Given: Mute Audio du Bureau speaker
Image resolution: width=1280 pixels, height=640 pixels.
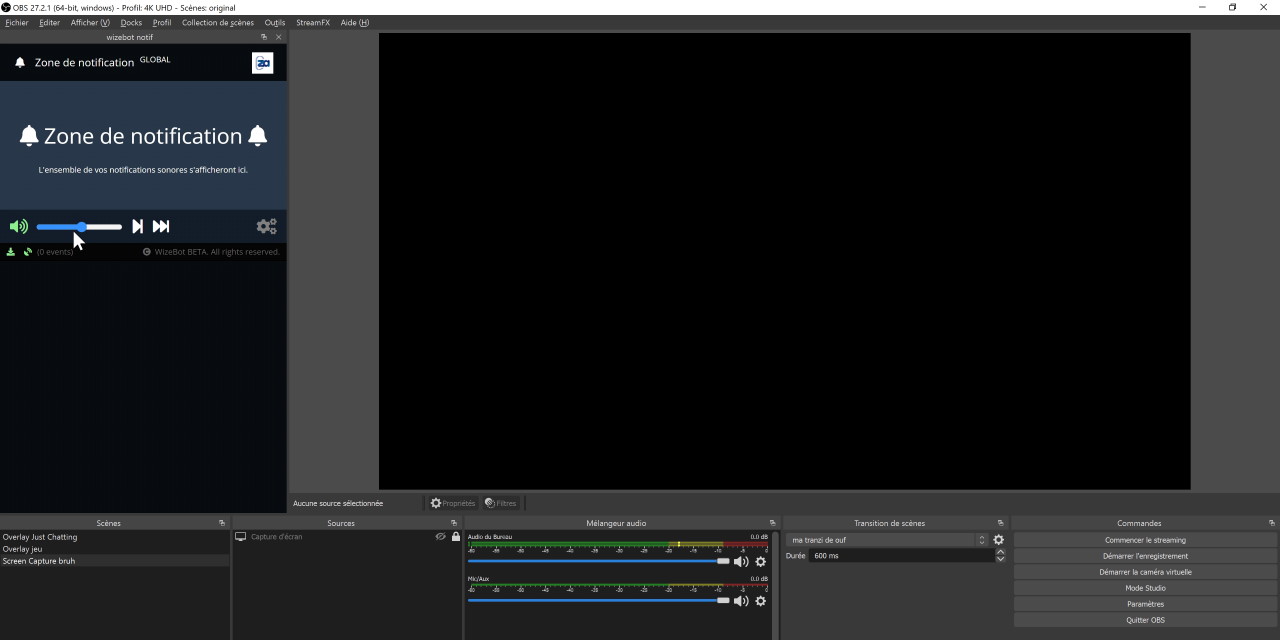Looking at the screenshot, I should pyautogui.click(x=741, y=562).
